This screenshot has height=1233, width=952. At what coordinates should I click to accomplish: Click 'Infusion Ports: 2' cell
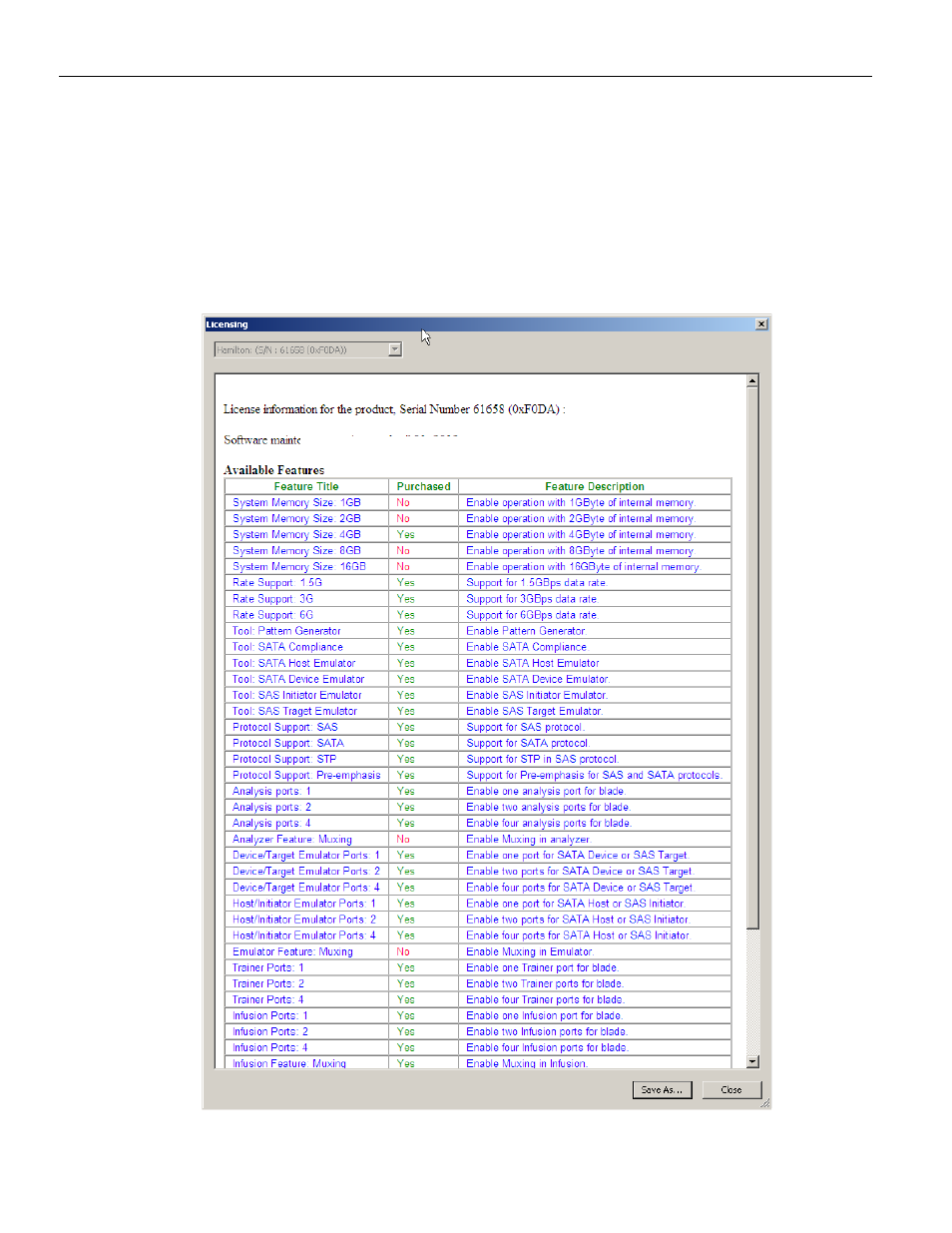click(x=306, y=1031)
